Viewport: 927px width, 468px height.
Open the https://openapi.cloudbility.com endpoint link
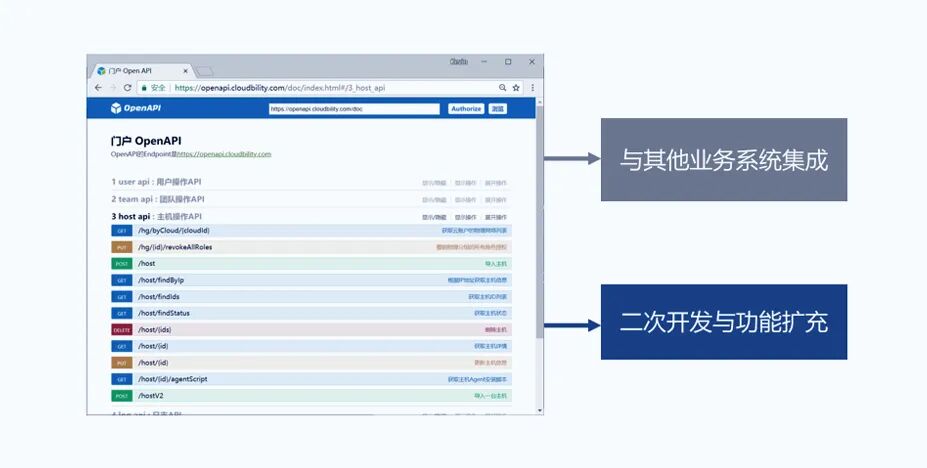click(x=224, y=154)
